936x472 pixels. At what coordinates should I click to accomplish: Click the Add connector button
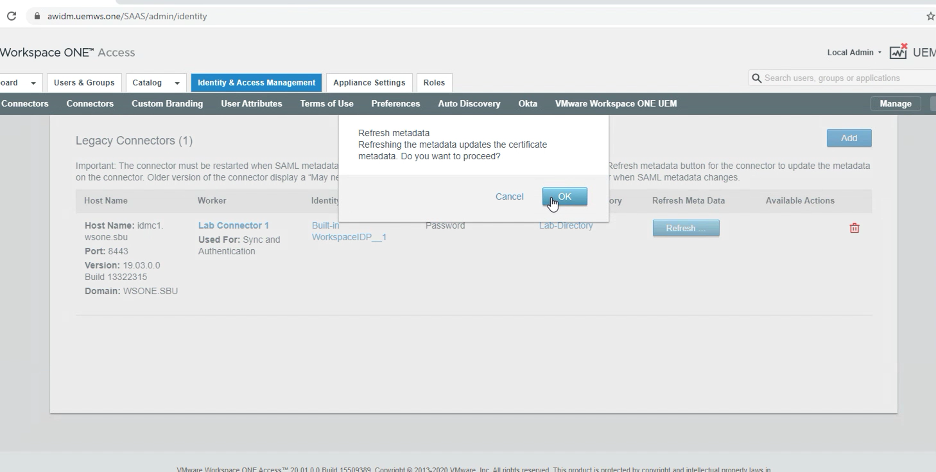tap(848, 138)
